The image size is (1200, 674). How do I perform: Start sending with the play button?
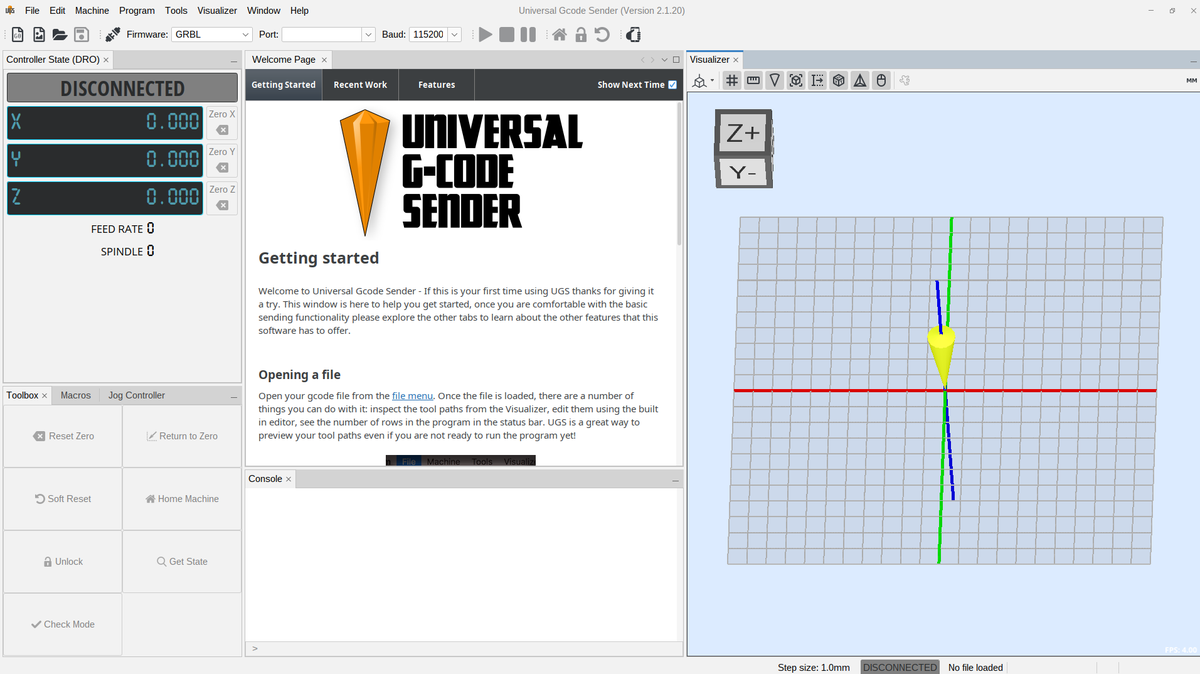click(485, 34)
